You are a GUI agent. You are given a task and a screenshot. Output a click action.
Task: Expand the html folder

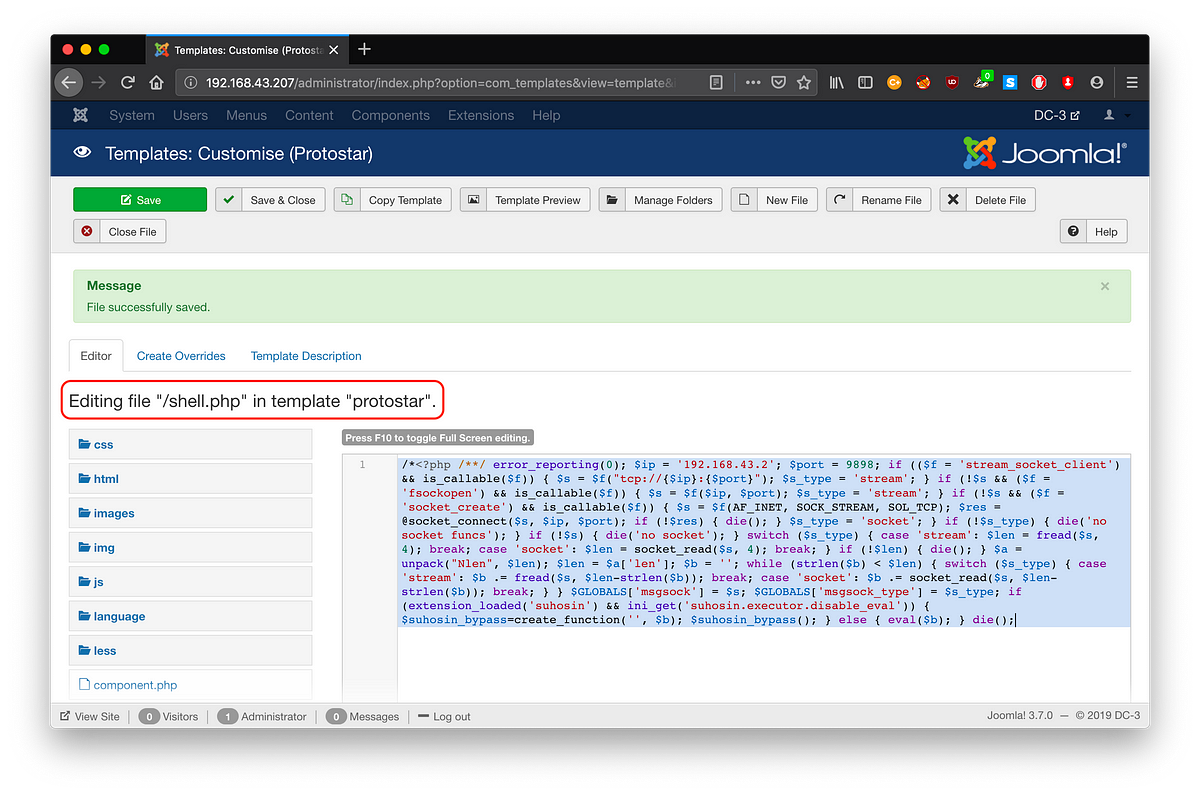(190, 479)
